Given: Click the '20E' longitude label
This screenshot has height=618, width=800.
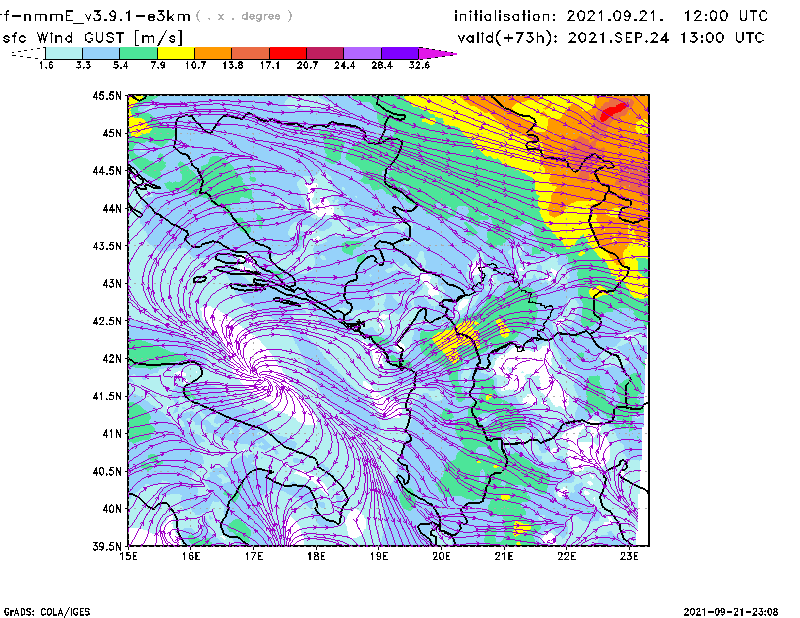Looking at the screenshot, I should pos(441,556).
